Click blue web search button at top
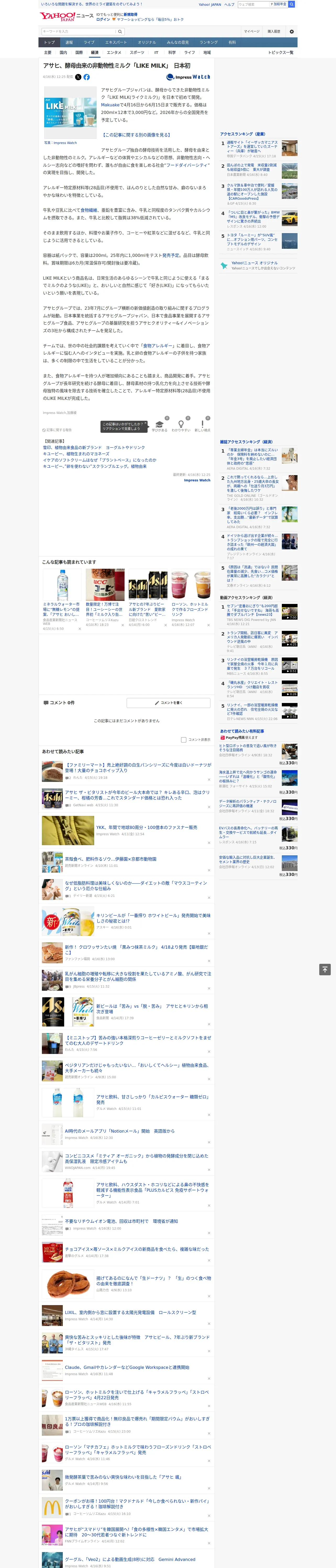This screenshot has height=1568, width=336. coord(292,4)
